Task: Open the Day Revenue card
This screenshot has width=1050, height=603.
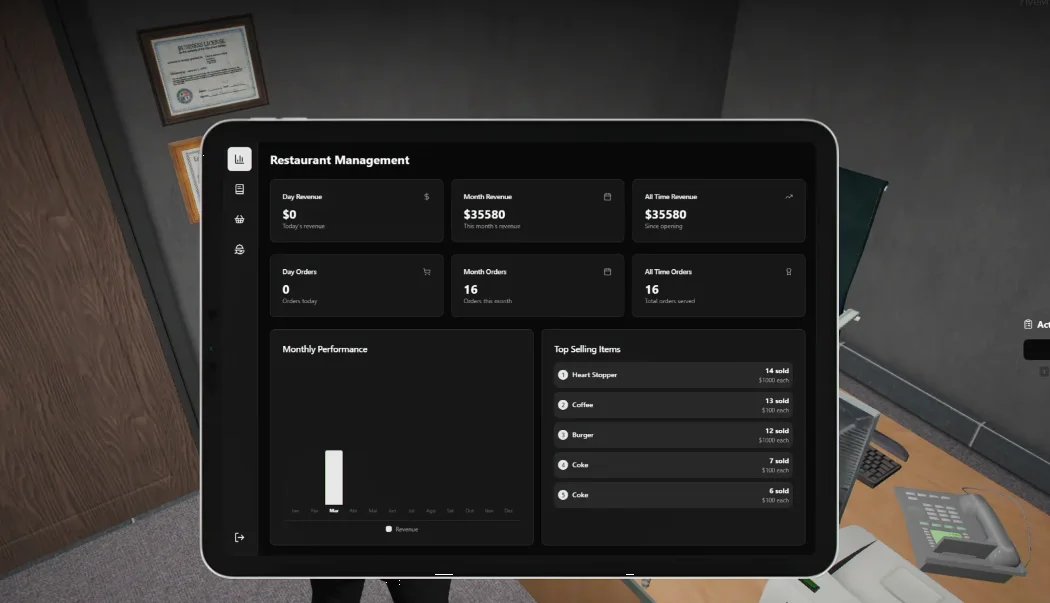Action: pyautogui.click(x=356, y=210)
